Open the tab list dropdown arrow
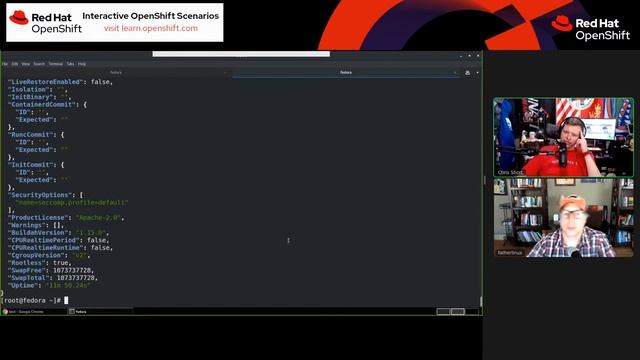The width and height of the screenshot is (640, 360). [477, 73]
